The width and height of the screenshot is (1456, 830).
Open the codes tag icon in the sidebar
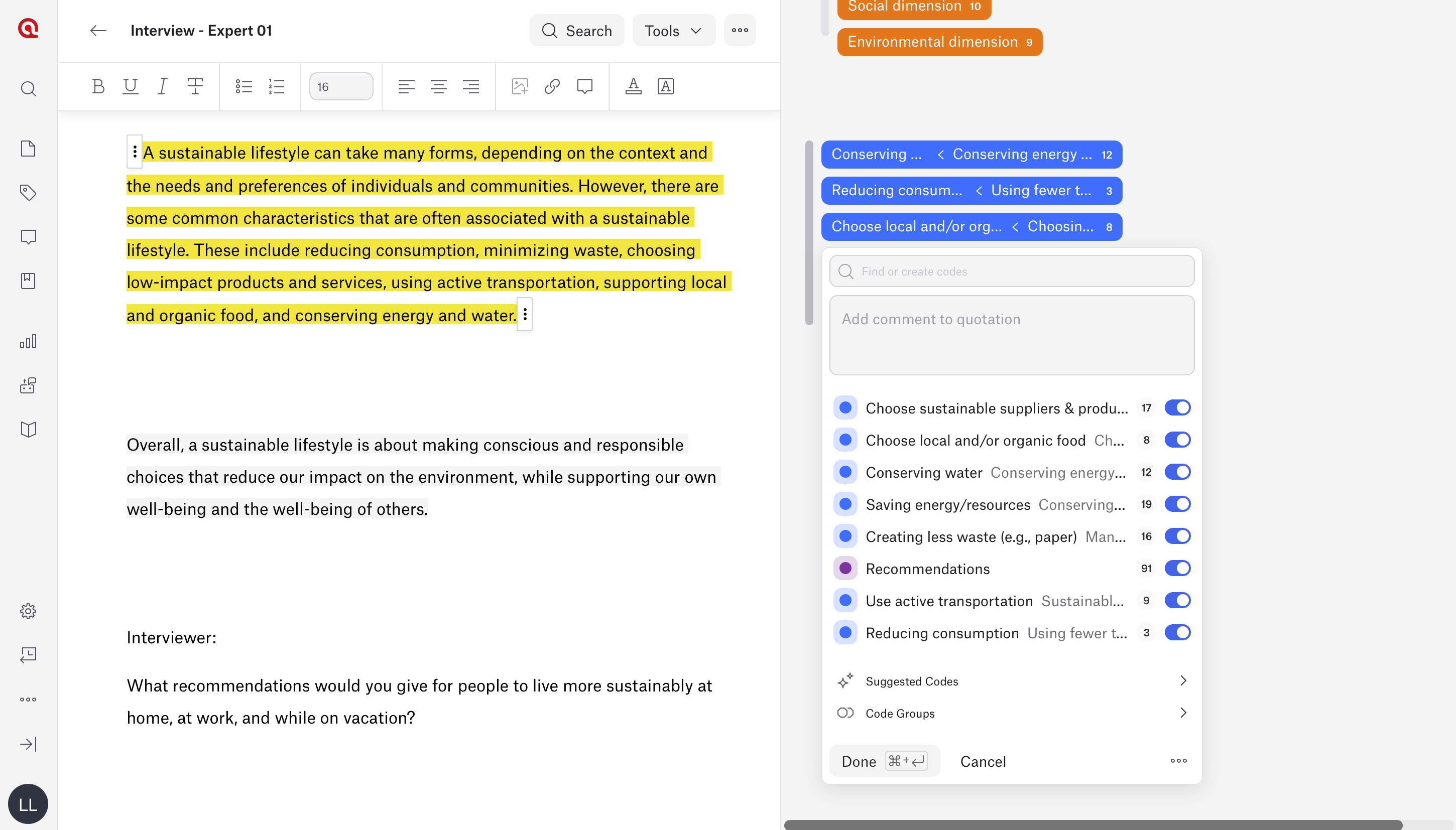[28, 193]
